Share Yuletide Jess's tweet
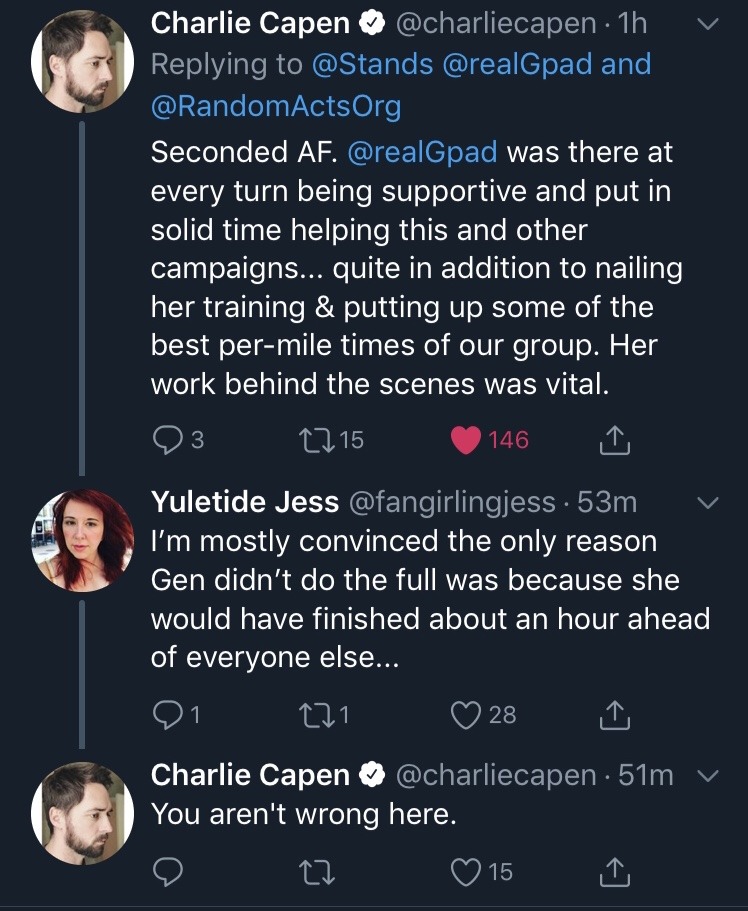The height and width of the screenshot is (911, 748). coord(612,714)
